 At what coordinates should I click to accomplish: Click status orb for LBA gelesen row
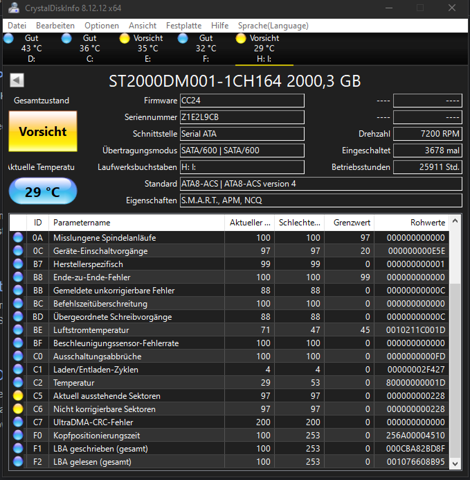click(x=18, y=461)
